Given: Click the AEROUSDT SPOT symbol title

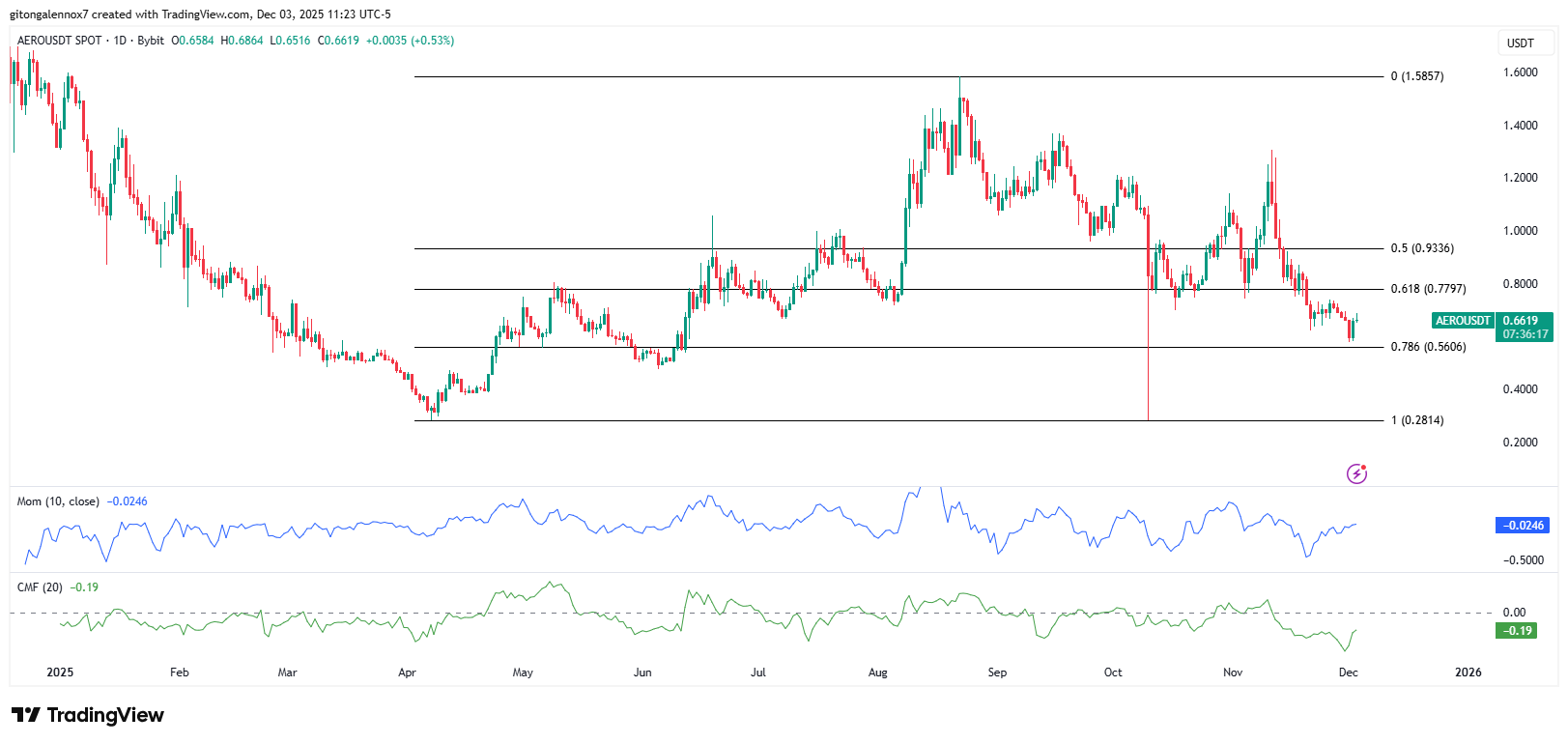Looking at the screenshot, I should [x=59, y=41].
